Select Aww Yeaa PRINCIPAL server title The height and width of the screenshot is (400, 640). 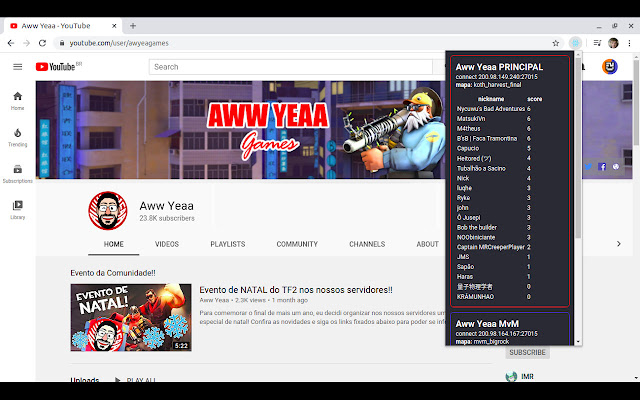click(x=499, y=67)
